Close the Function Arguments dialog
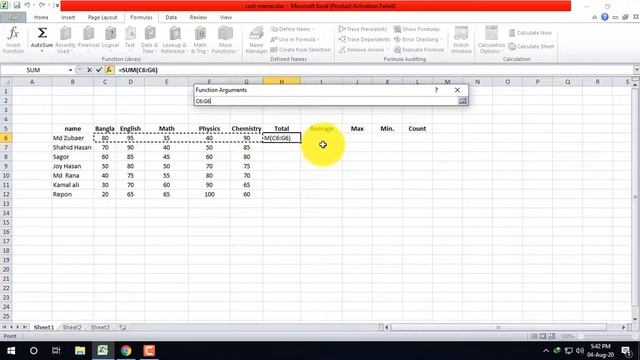The image size is (640, 360). pos(457,90)
